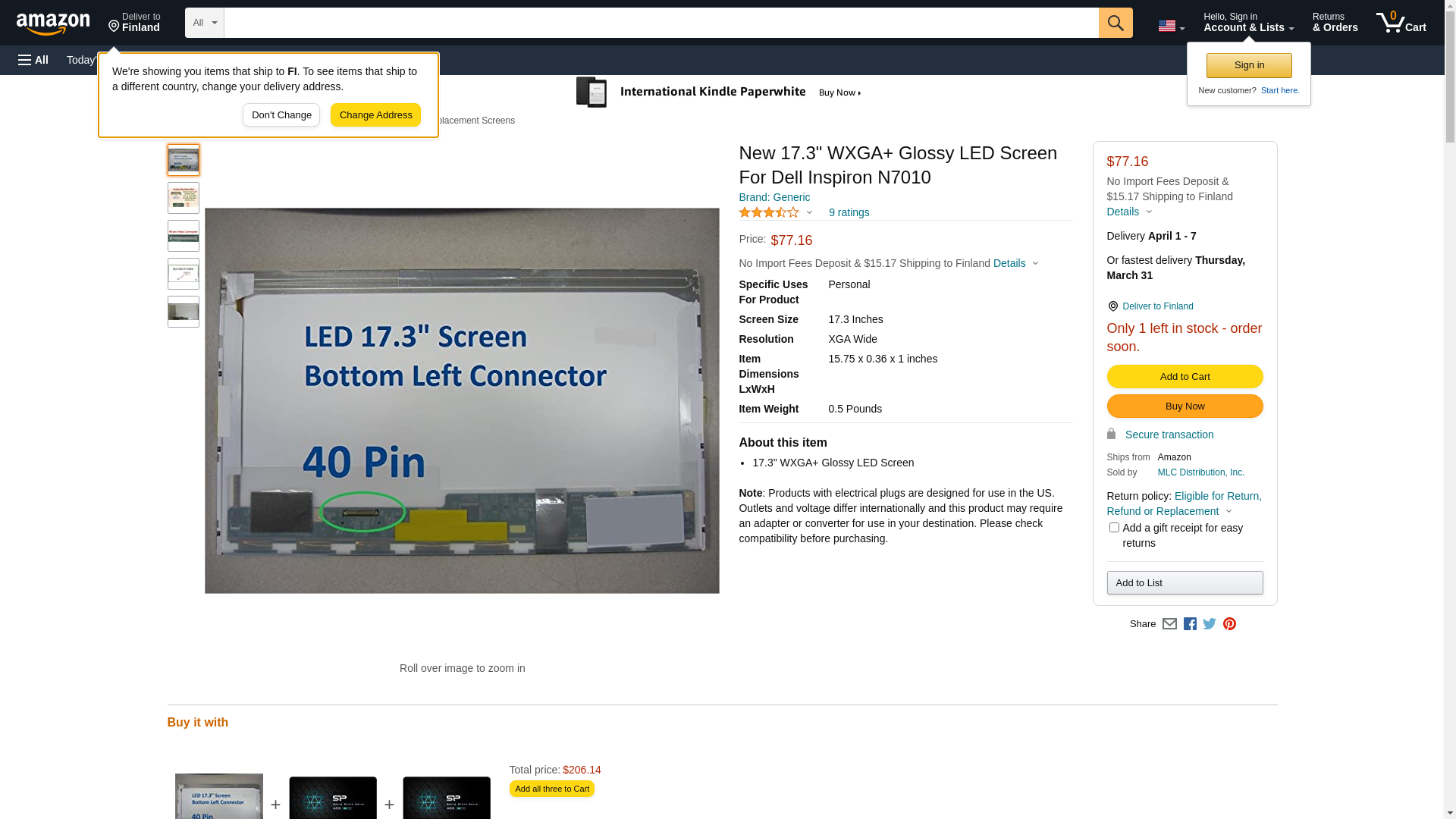Share product on Twitter icon
The height and width of the screenshot is (819, 1456).
pyautogui.click(x=1210, y=624)
